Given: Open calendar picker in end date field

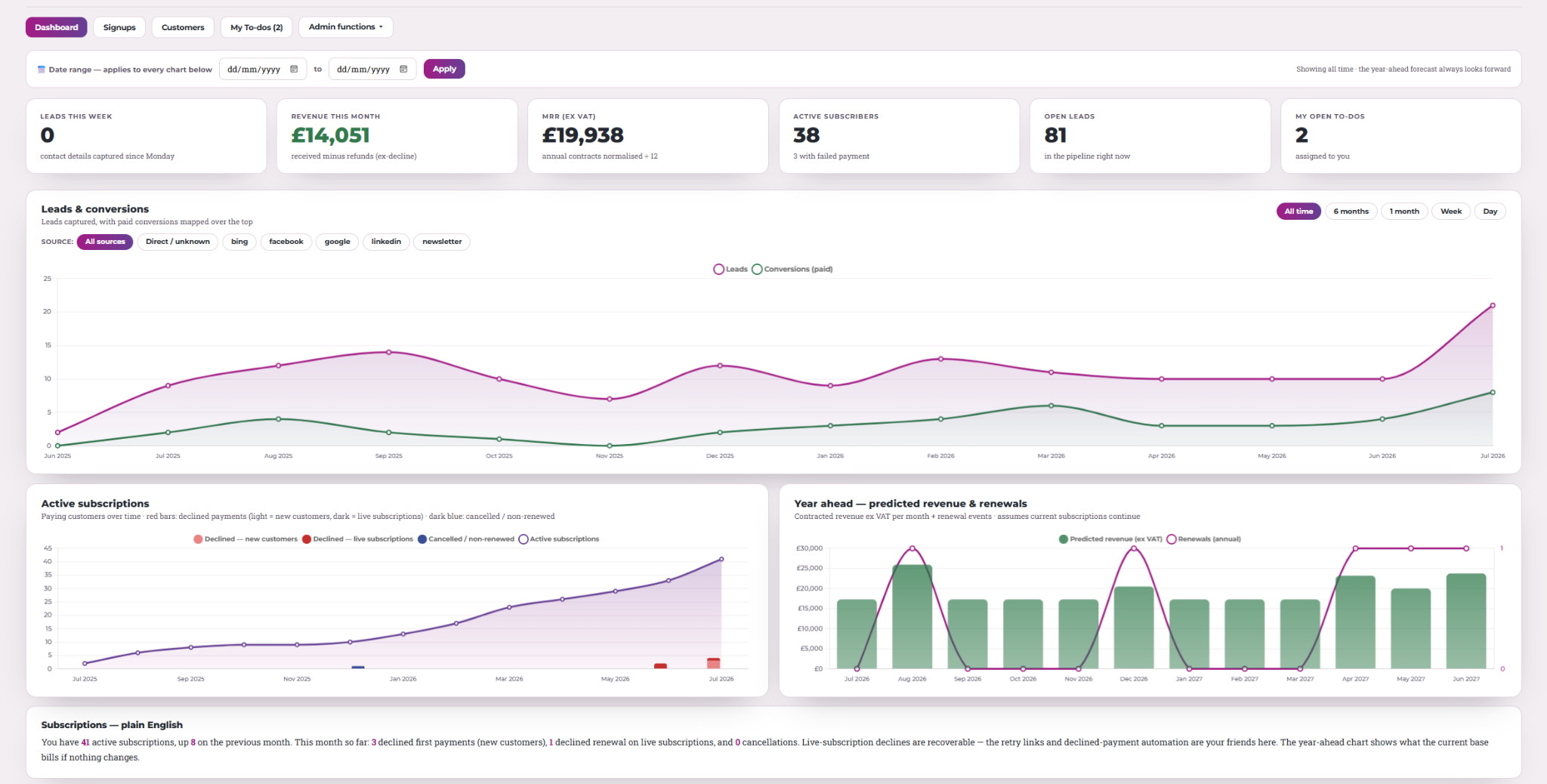Looking at the screenshot, I should click(403, 69).
